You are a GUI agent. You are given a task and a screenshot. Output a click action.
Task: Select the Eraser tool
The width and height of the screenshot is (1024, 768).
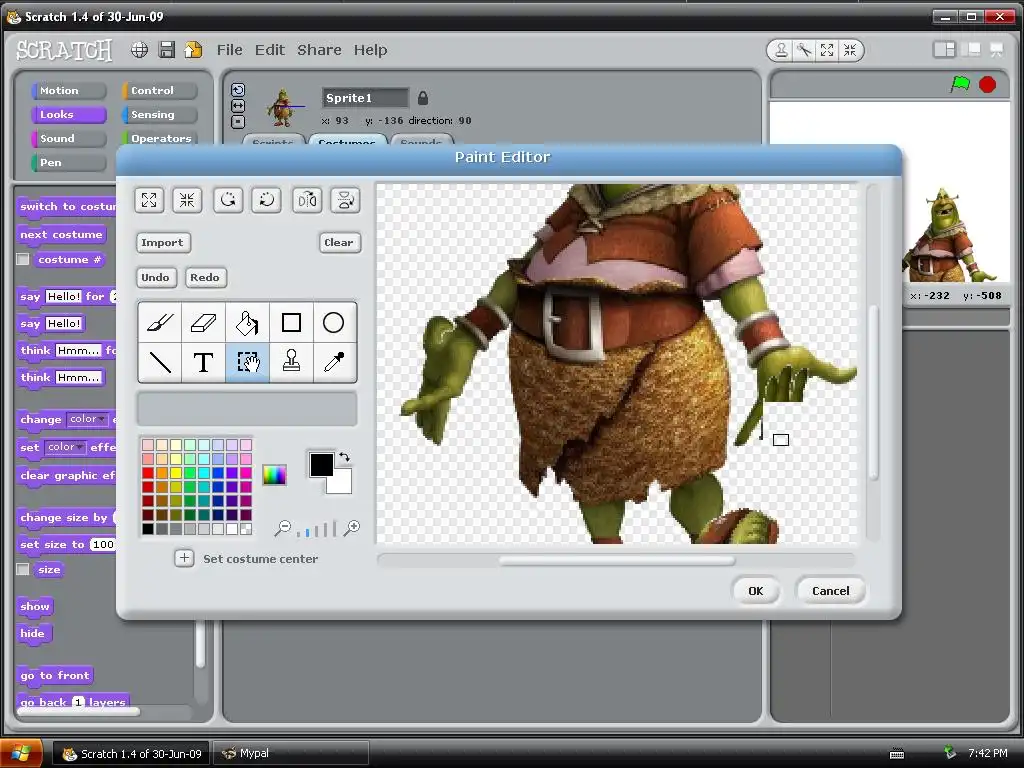[204, 323]
